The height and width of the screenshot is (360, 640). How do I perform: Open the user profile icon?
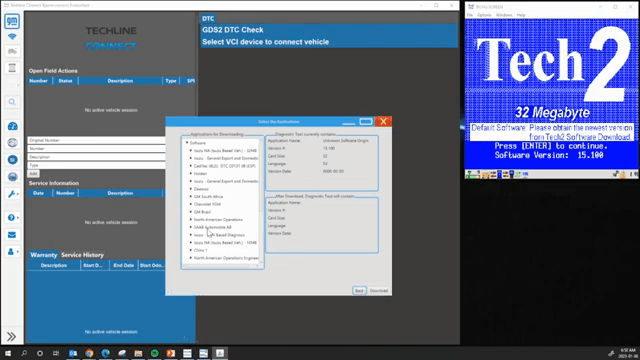(x=11, y=252)
